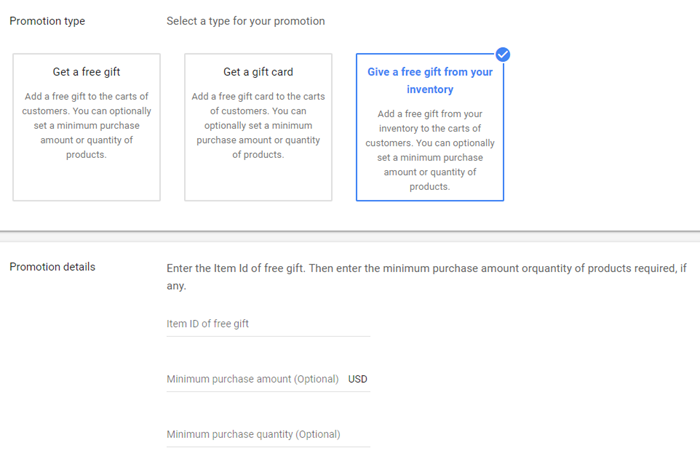Select "Give a free gift from your inventory" title
Screen dimensions: 700x464
[430, 81]
